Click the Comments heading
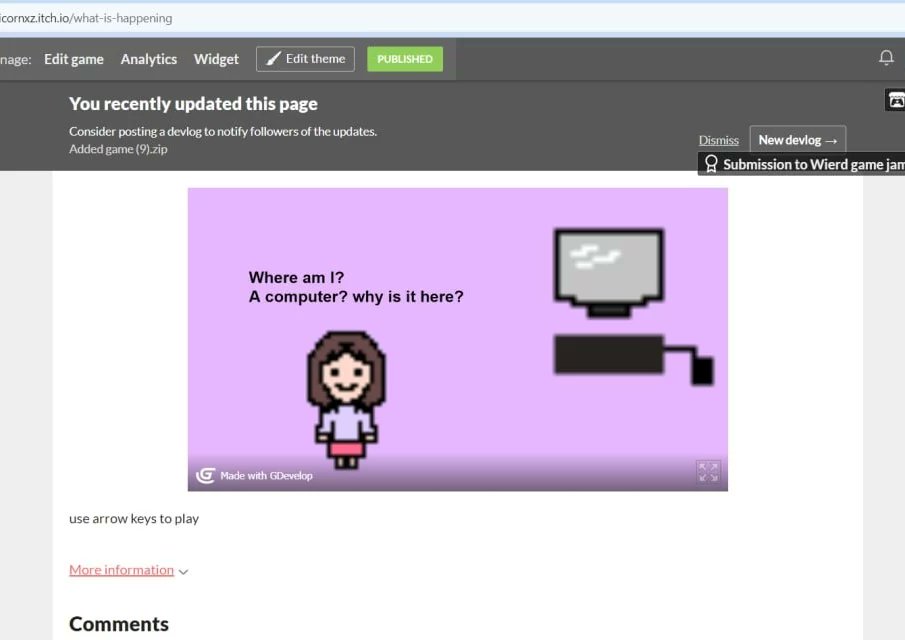The image size is (905, 640). point(119,624)
